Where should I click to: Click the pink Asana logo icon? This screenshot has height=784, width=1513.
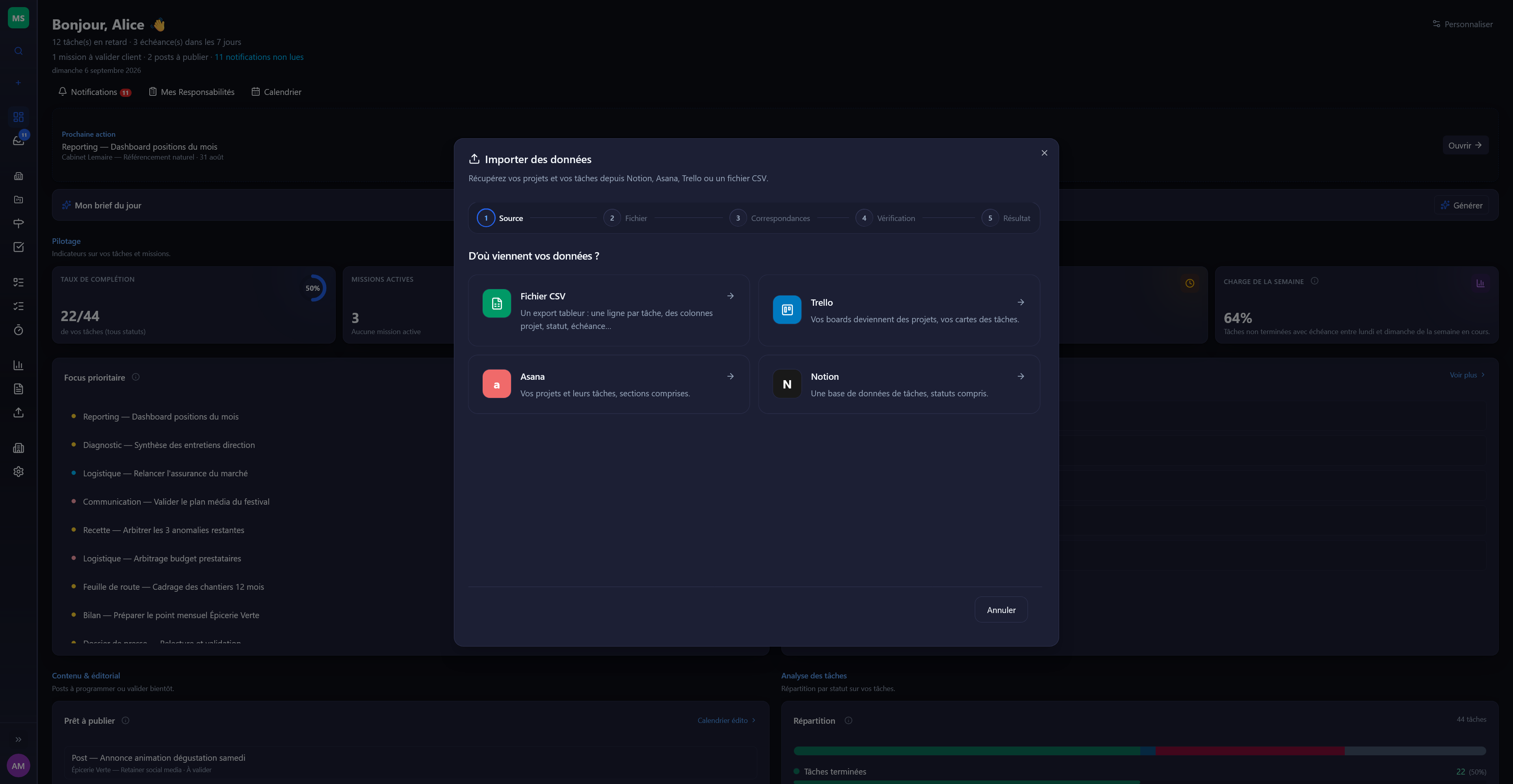(x=496, y=384)
